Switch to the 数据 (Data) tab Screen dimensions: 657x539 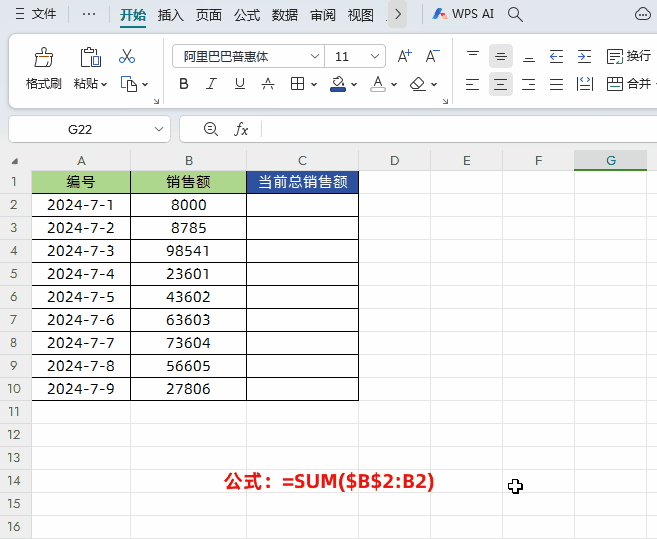pyautogui.click(x=285, y=15)
